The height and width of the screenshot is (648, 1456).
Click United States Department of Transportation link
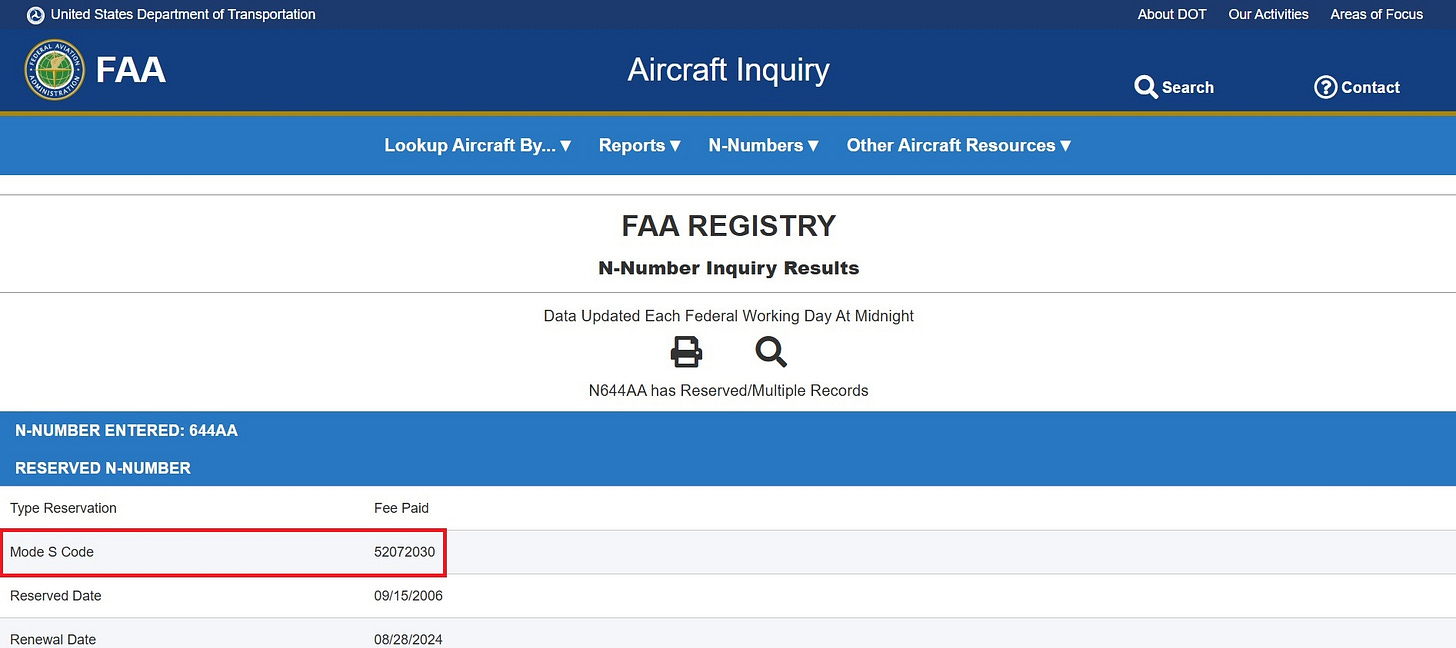pyautogui.click(x=183, y=14)
